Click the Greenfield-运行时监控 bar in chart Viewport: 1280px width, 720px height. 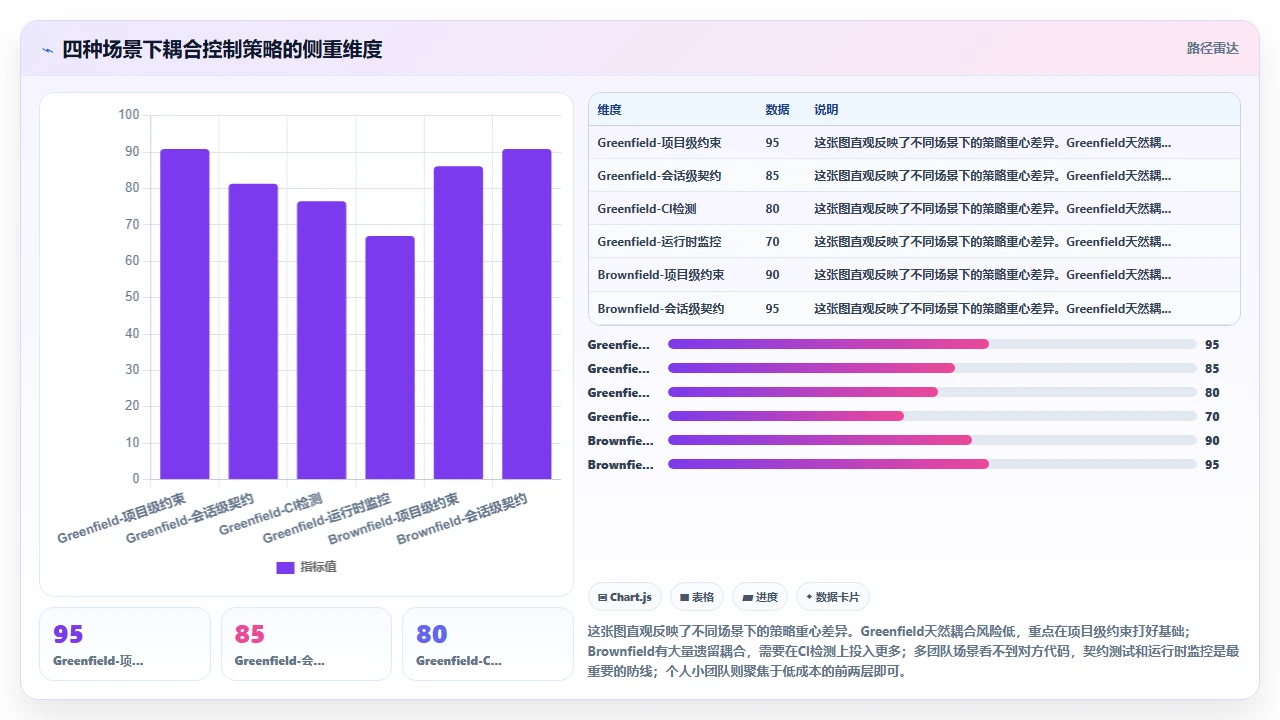390,358
